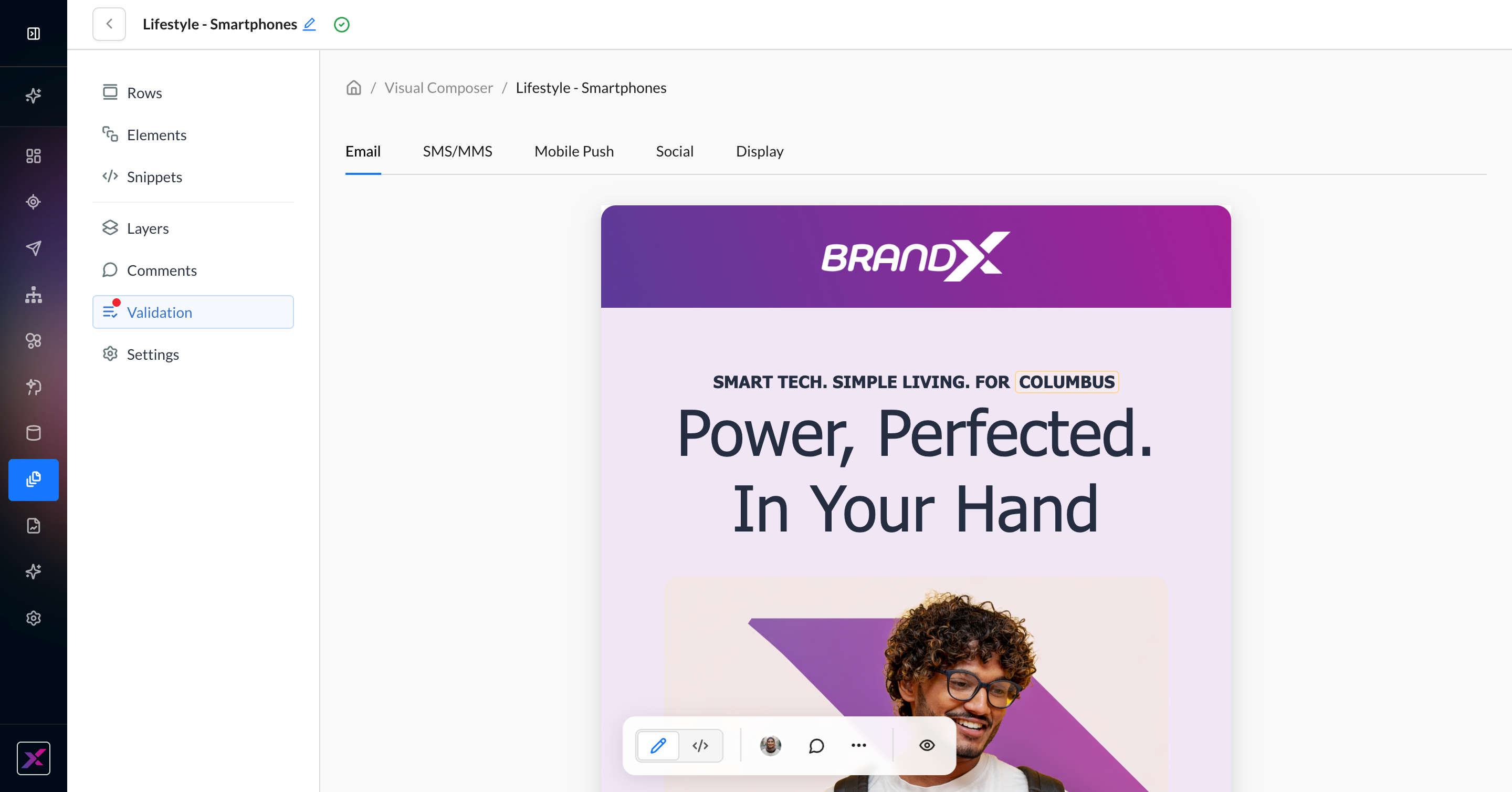Open the Comments panel
This screenshot has height=792, width=1512.
click(x=193, y=270)
